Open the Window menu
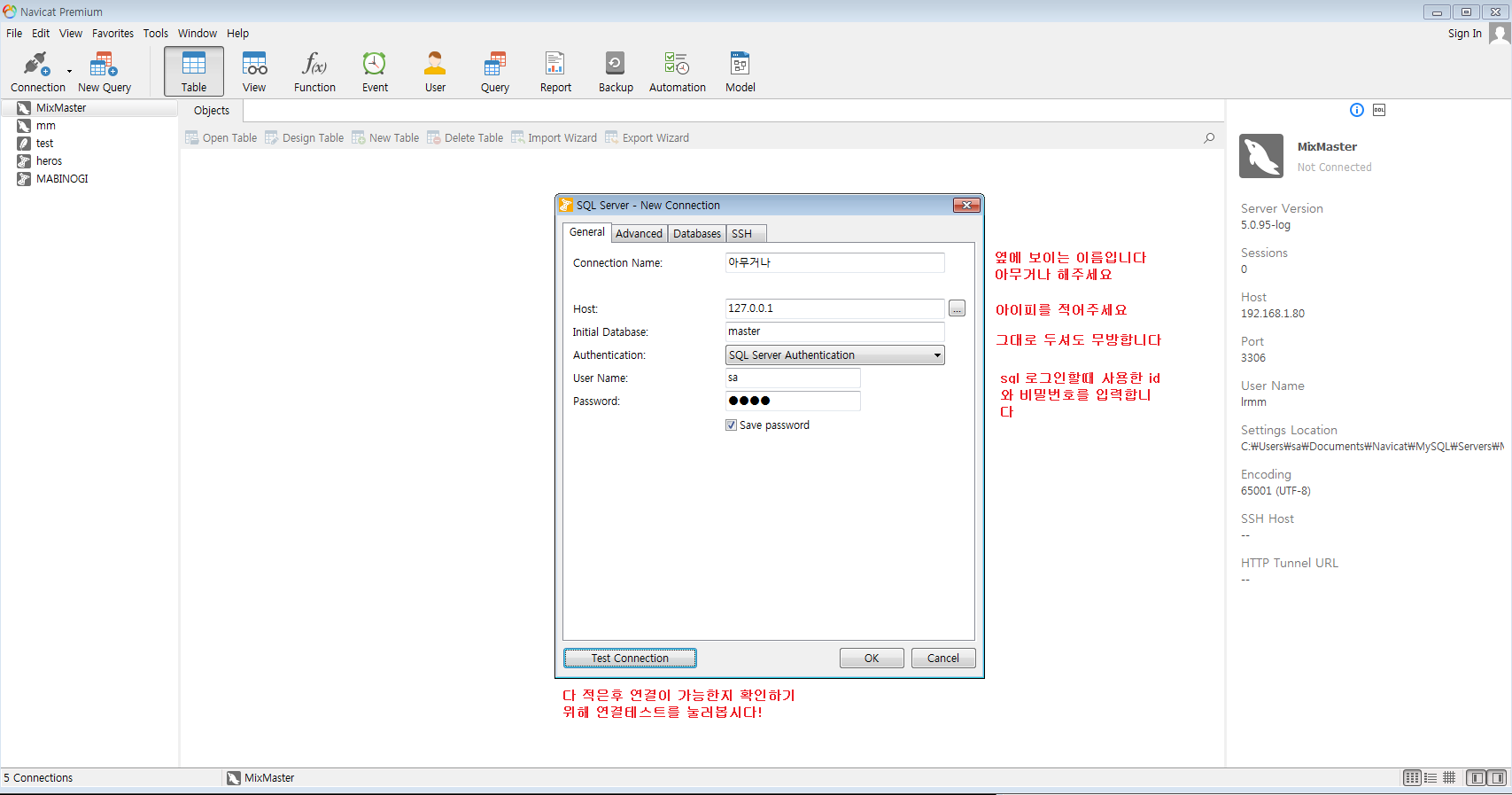Viewport: 1512px width, 795px height. click(198, 34)
